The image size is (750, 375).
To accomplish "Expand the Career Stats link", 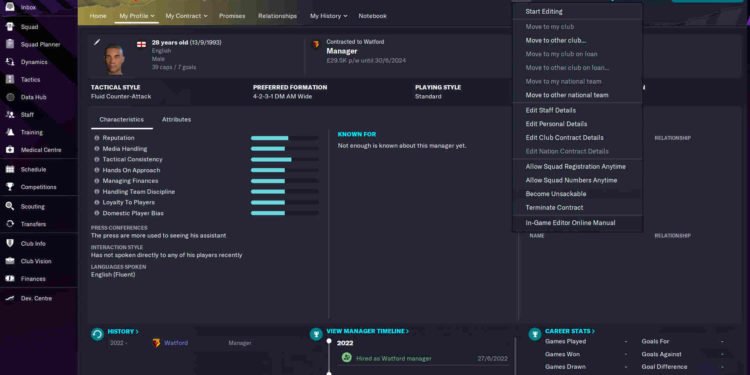I will click(570, 331).
